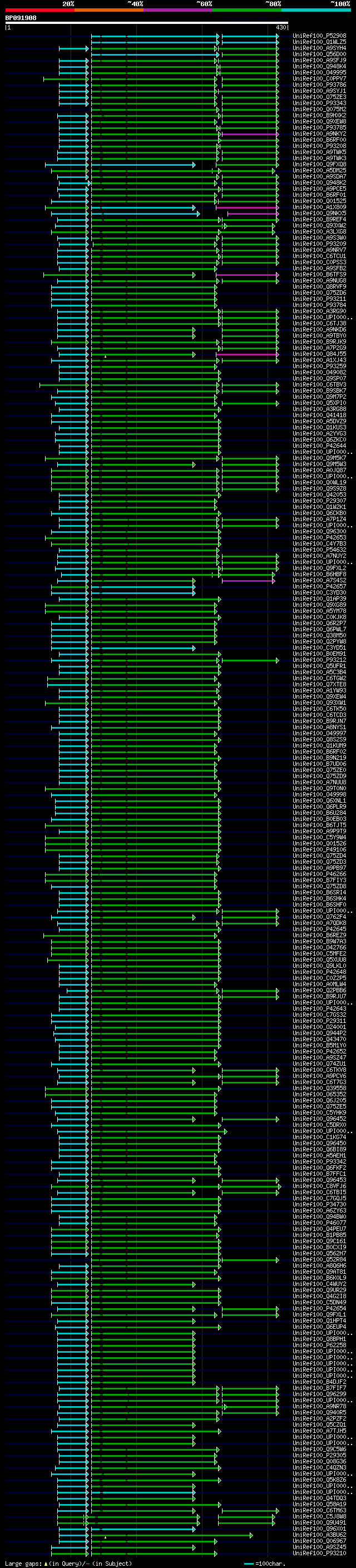Click the UniRef100_B4DJF2 label
The height and width of the screenshot is (1568, 356).
319,1382
